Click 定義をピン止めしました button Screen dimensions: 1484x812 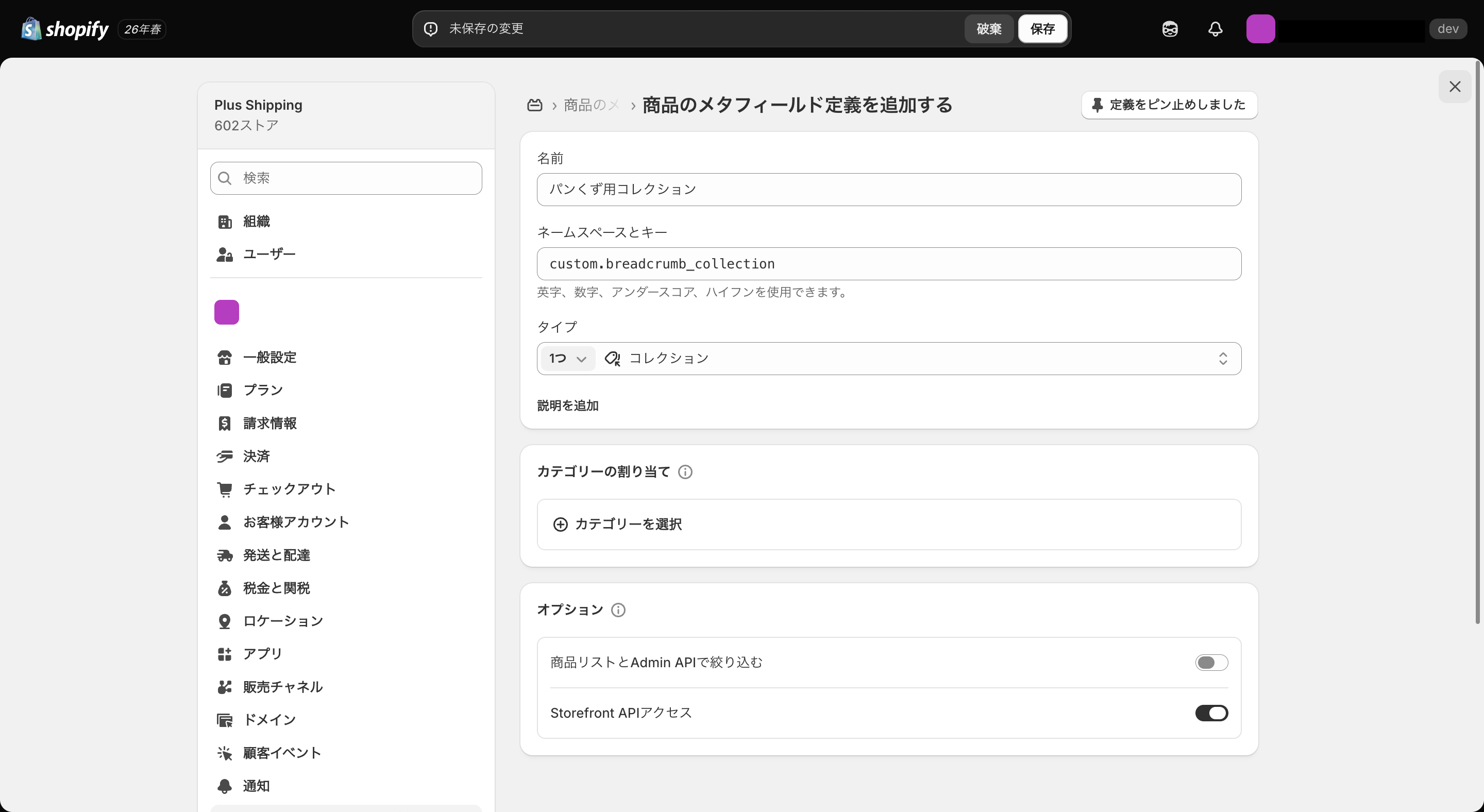pyautogui.click(x=1170, y=105)
